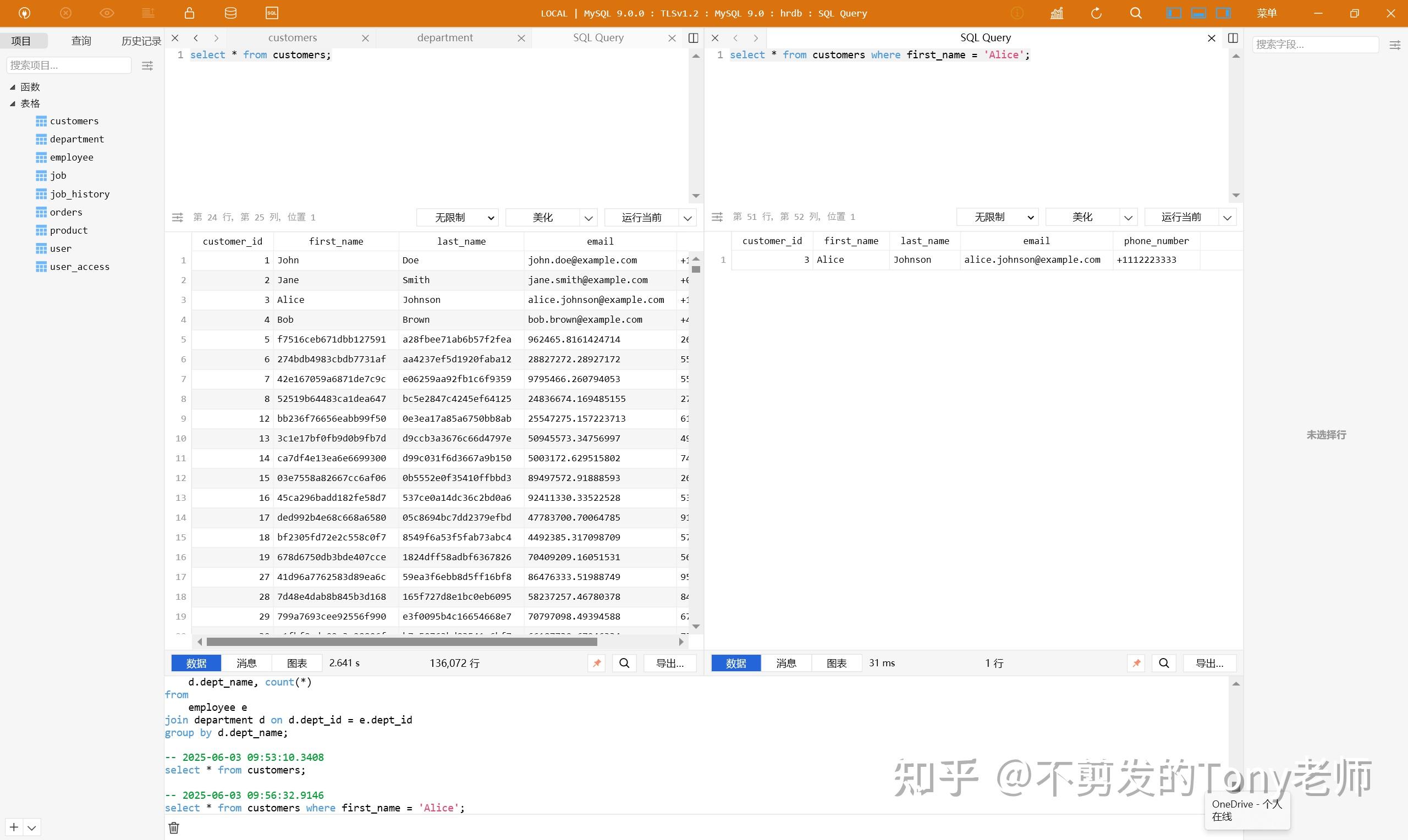Open the 无限制 row limit dropdown
Screen dimensions: 1408x840
point(457,217)
